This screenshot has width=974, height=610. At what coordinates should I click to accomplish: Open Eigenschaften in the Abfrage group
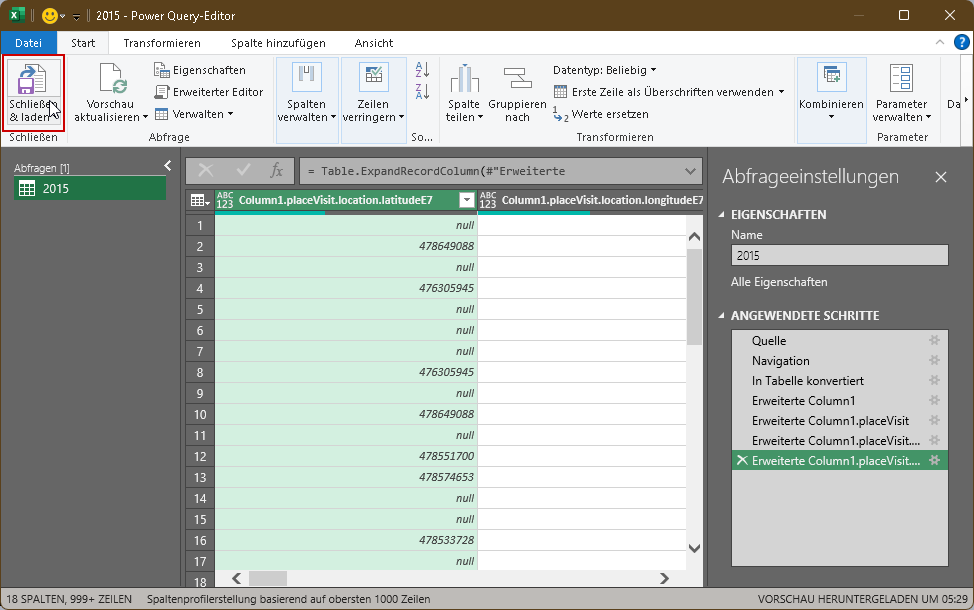tap(200, 70)
